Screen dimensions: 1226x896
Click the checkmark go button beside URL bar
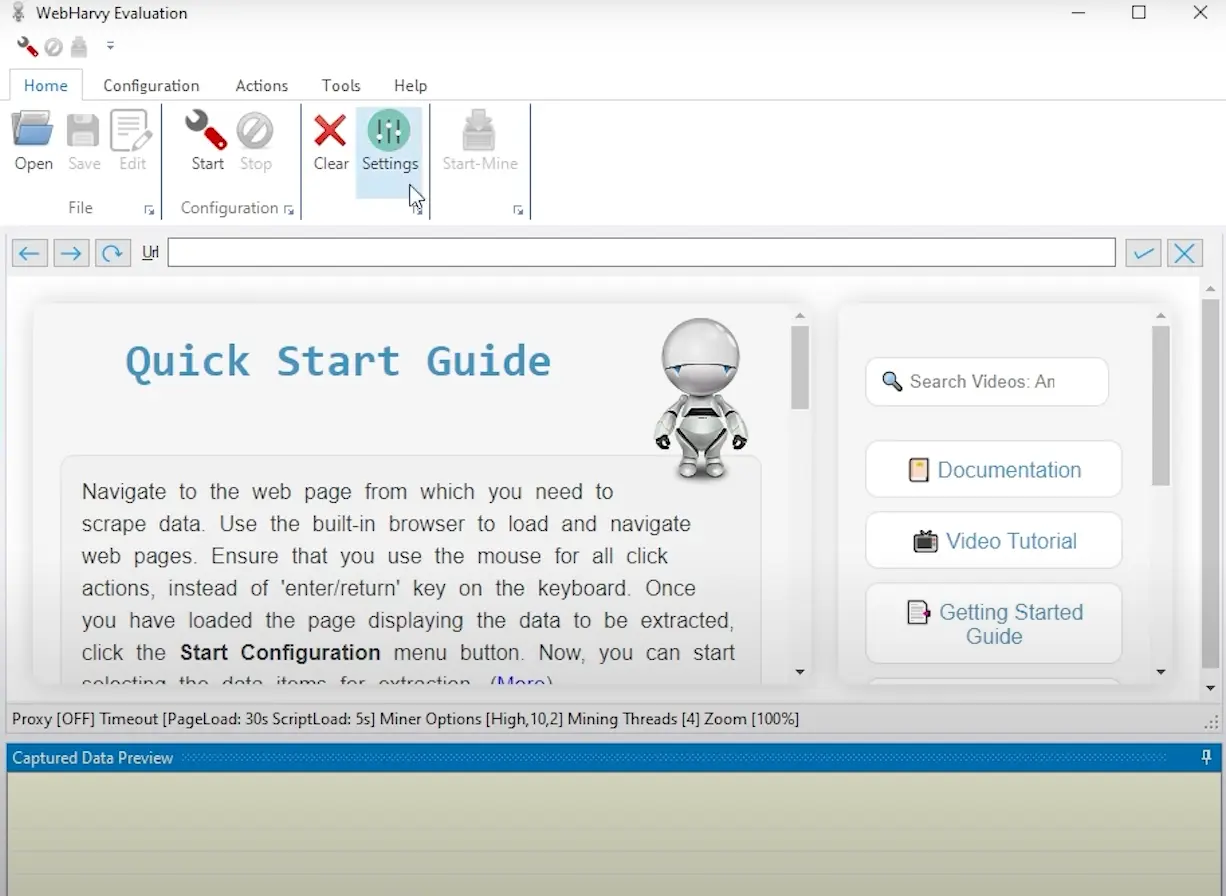(1142, 253)
